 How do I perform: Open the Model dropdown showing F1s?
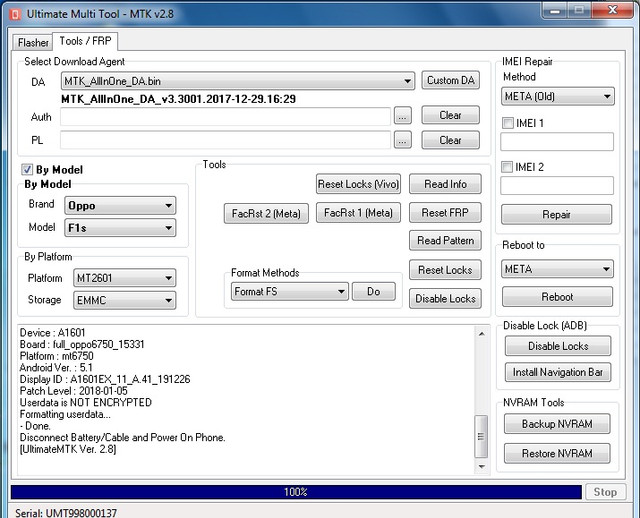coord(120,228)
